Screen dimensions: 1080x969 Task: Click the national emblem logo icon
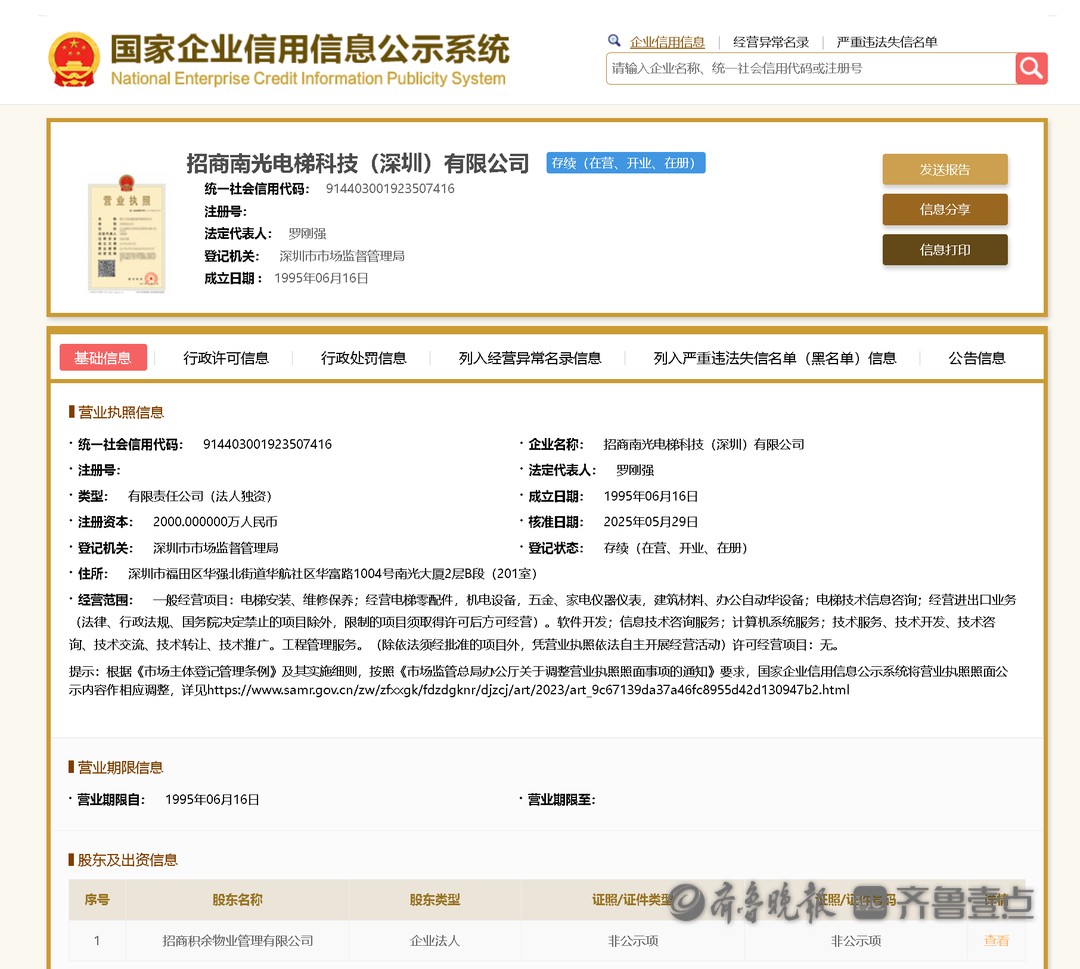click(x=74, y=60)
